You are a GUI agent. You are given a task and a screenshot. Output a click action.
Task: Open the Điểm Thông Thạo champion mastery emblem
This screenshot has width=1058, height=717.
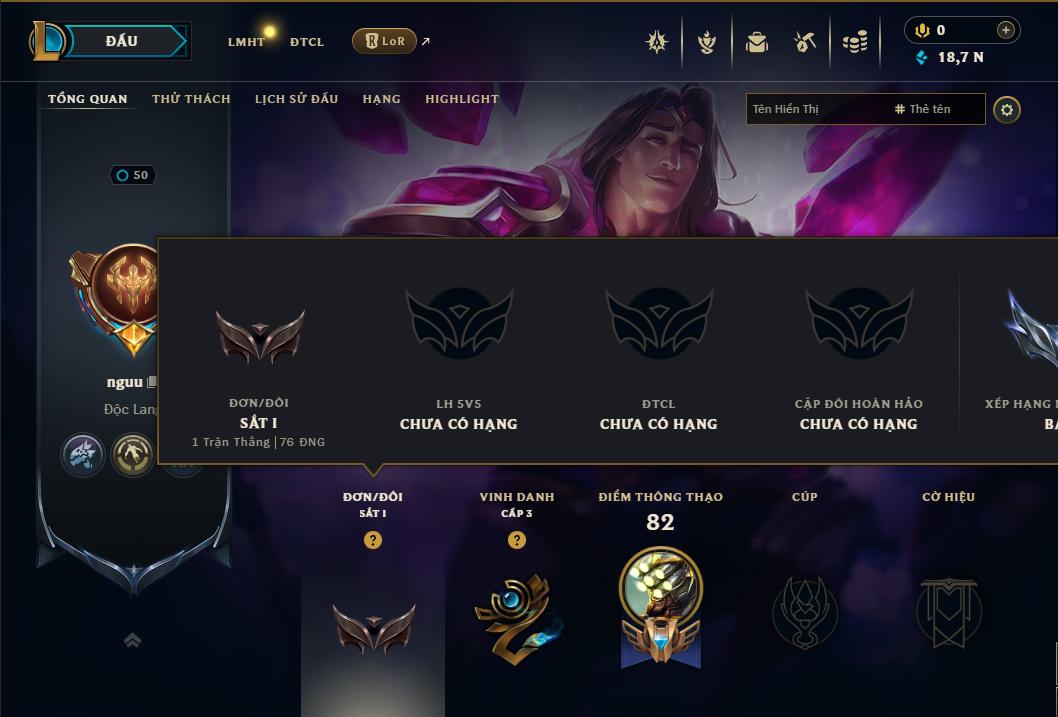(x=661, y=606)
